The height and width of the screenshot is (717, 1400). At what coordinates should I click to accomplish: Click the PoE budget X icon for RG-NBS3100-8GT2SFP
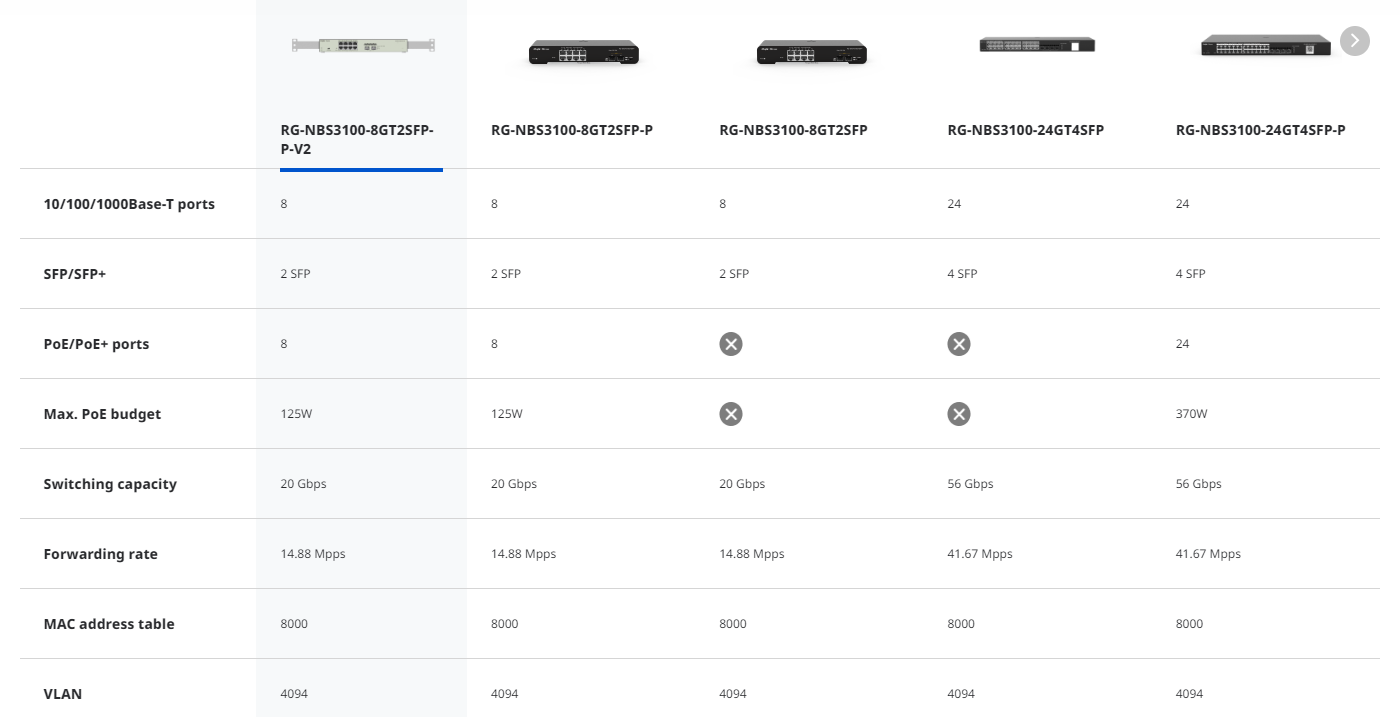point(731,414)
